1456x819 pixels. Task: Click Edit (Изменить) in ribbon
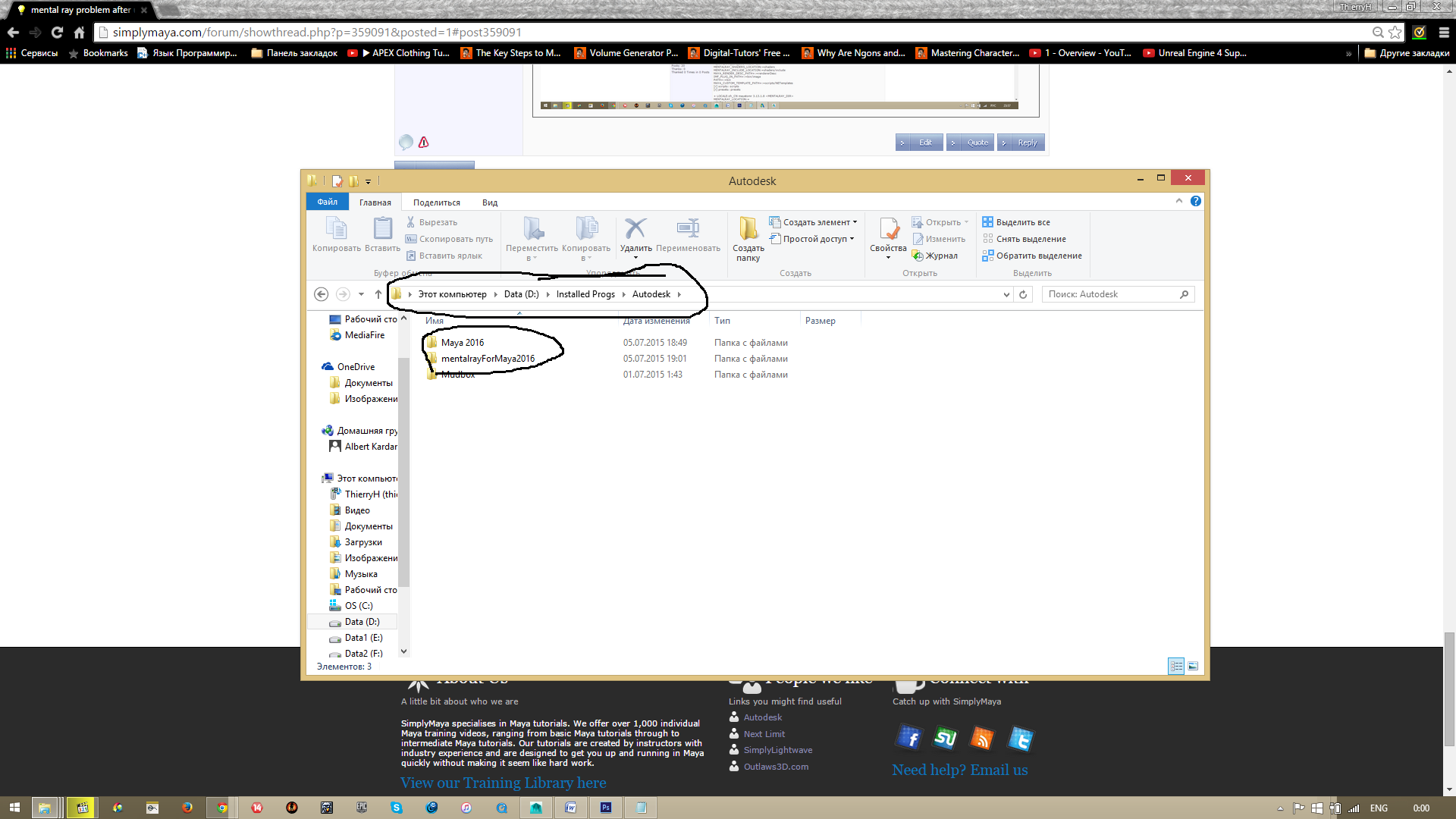[x=938, y=239]
